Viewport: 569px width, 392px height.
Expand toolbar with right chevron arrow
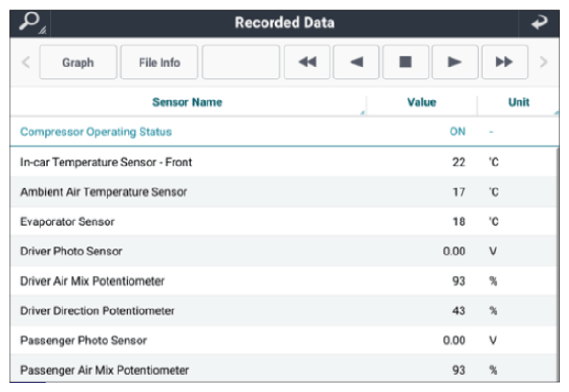pos(543,62)
